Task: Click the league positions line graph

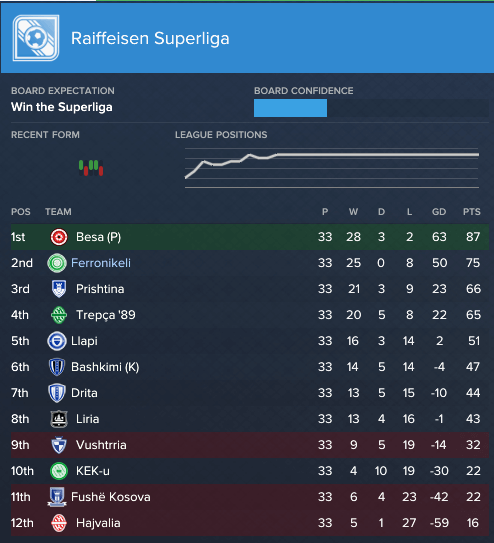Action: [x=332, y=168]
